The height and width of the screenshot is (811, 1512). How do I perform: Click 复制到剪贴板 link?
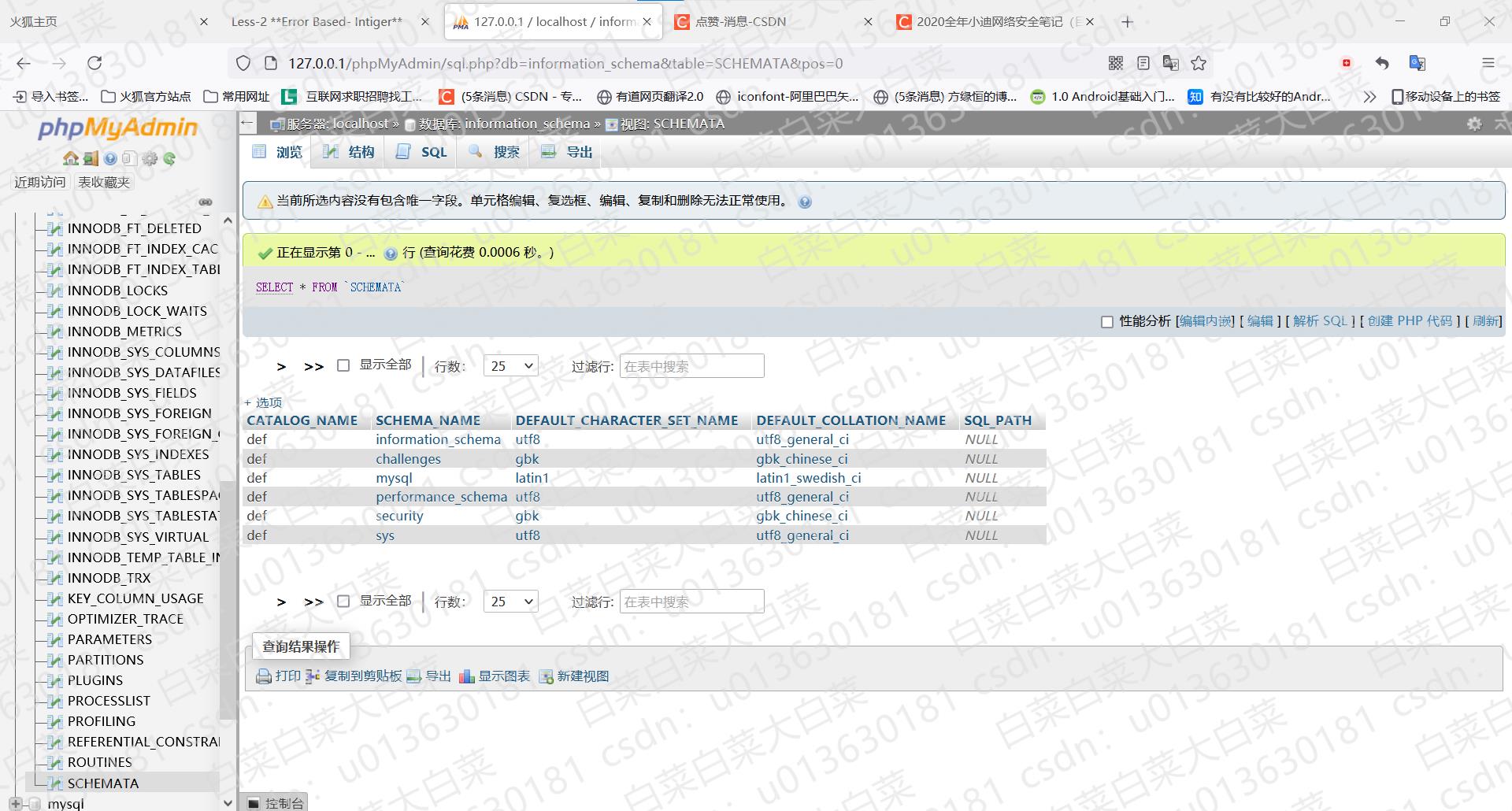(x=354, y=676)
